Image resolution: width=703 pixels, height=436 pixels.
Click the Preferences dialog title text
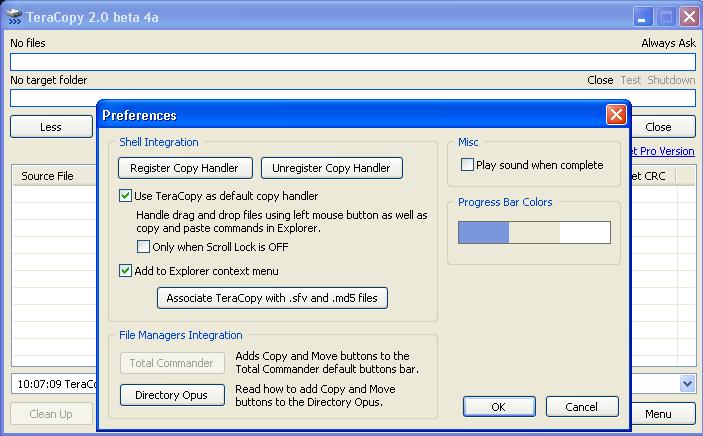point(139,115)
